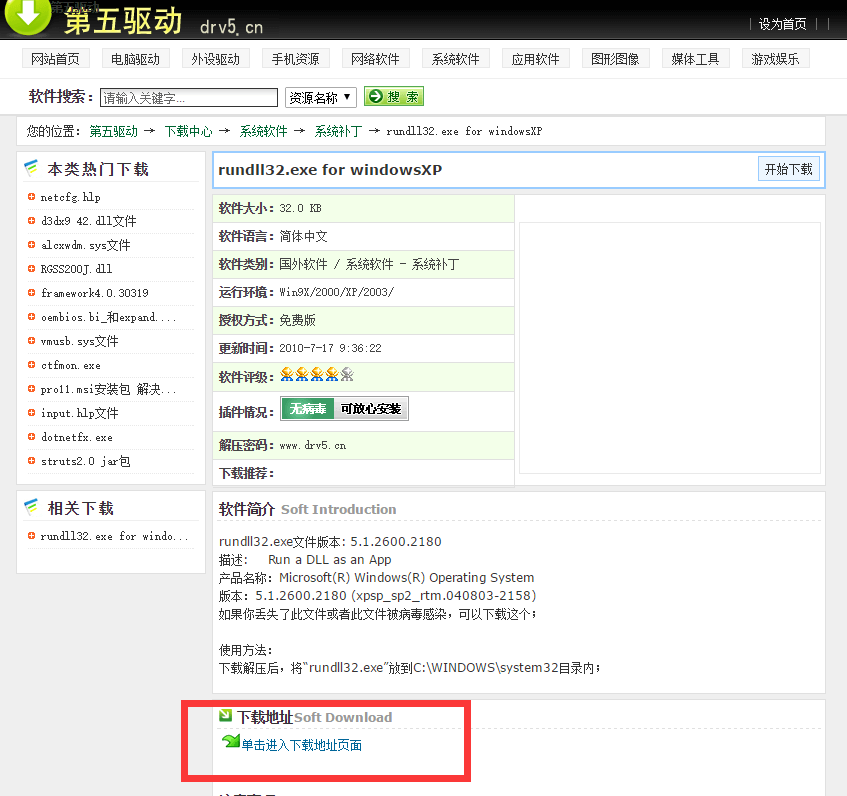Click the 软件大小 32.0 KB row
847x796 pixels.
click(x=364, y=208)
